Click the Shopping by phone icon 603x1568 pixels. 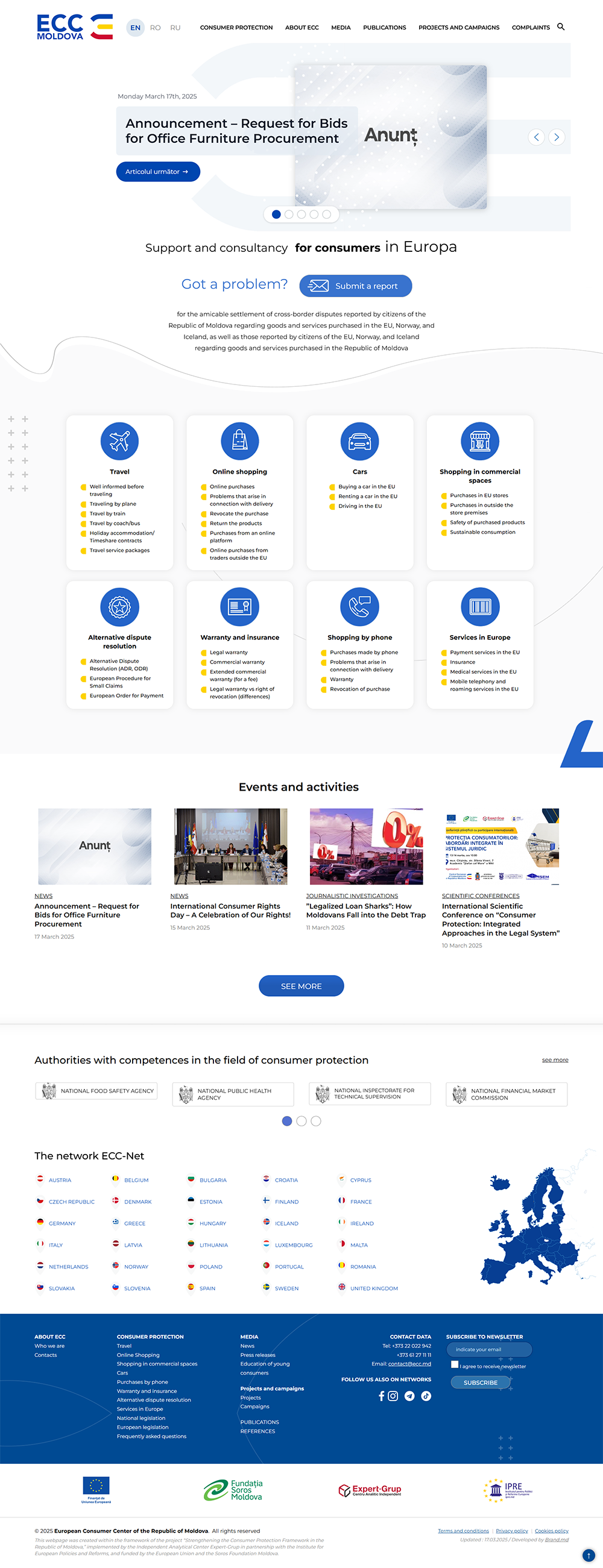(x=359, y=607)
